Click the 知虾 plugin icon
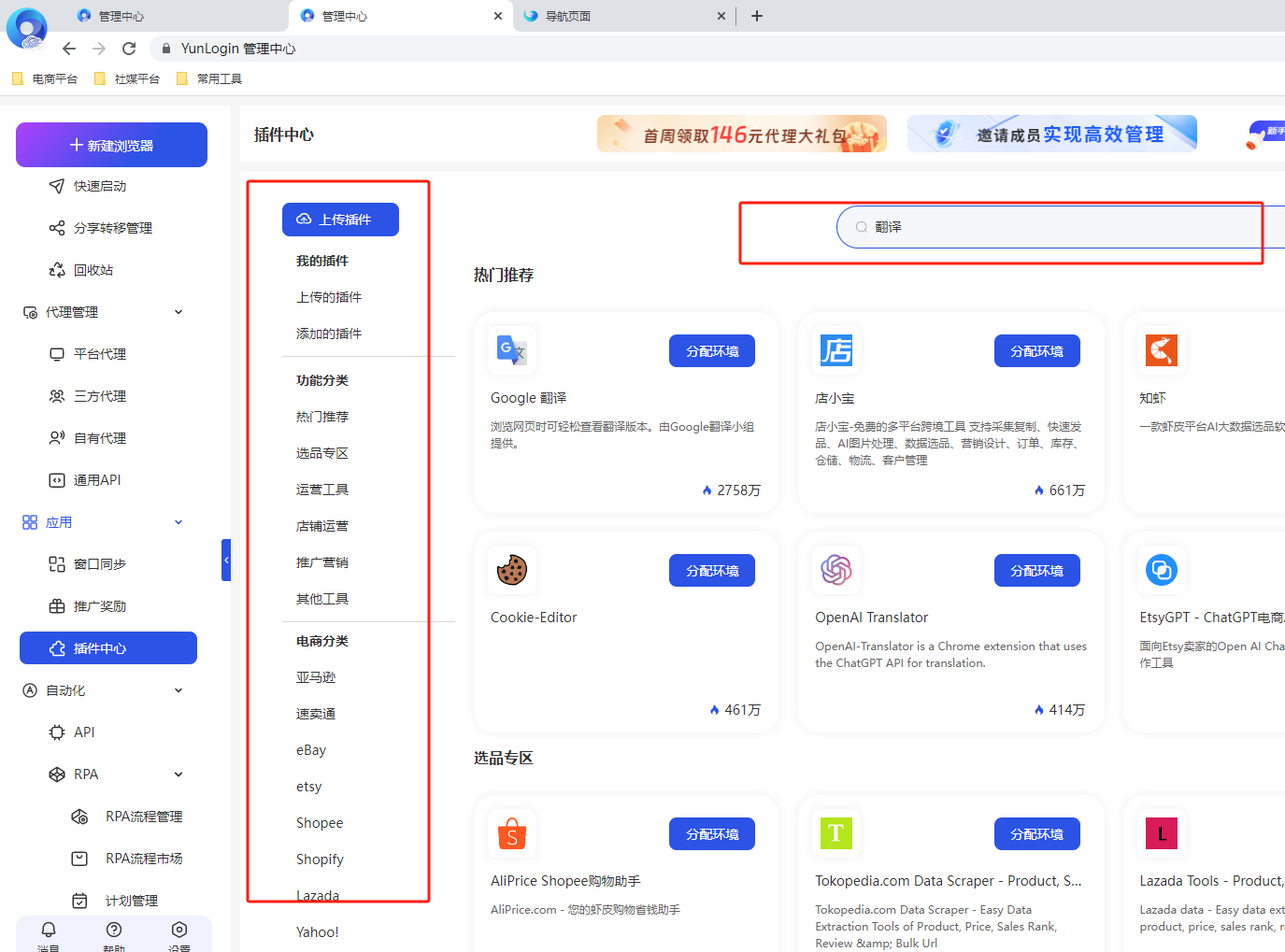1285x952 pixels. (1161, 350)
